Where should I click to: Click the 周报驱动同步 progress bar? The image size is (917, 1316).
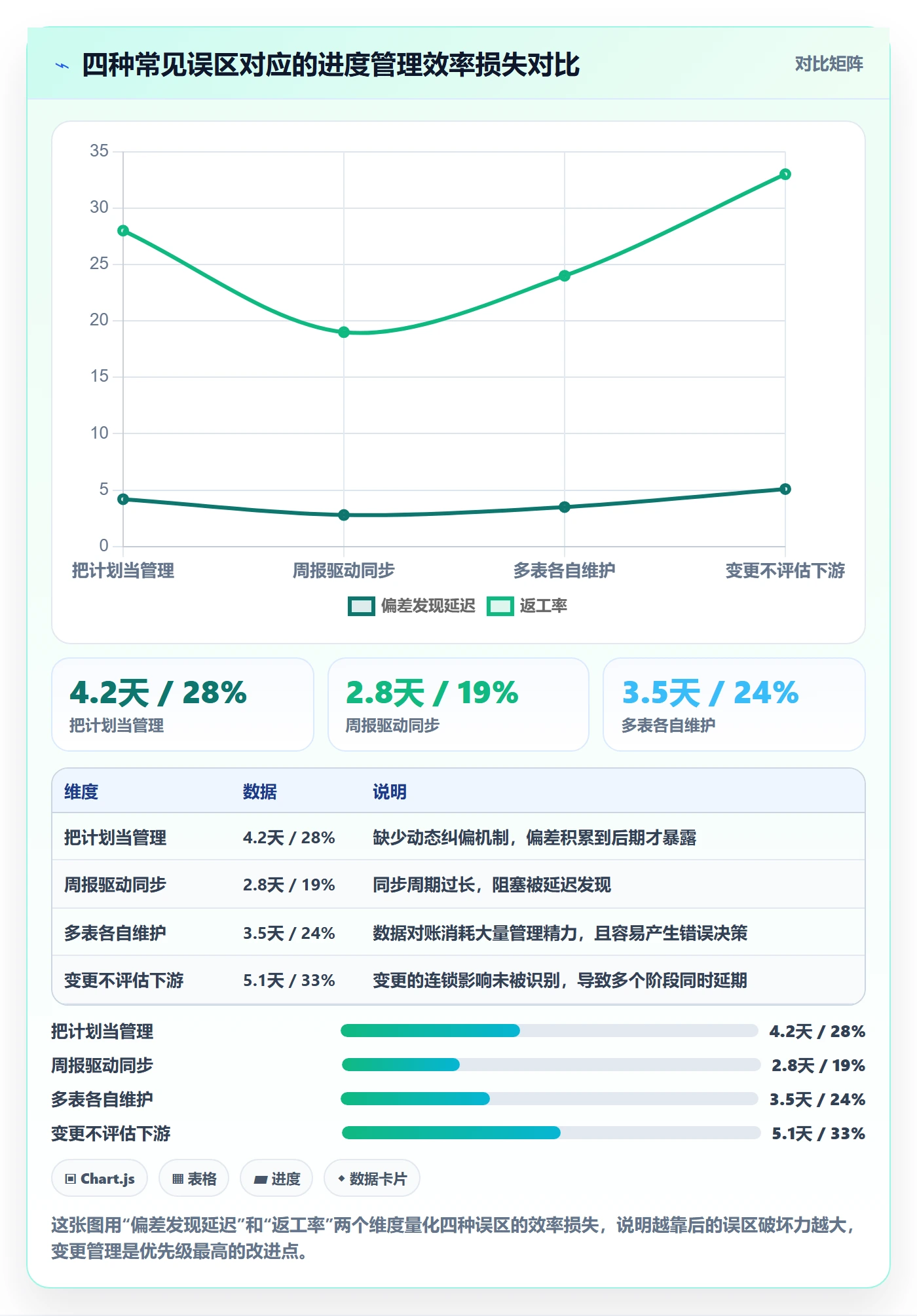pyautogui.click(x=551, y=1065)
